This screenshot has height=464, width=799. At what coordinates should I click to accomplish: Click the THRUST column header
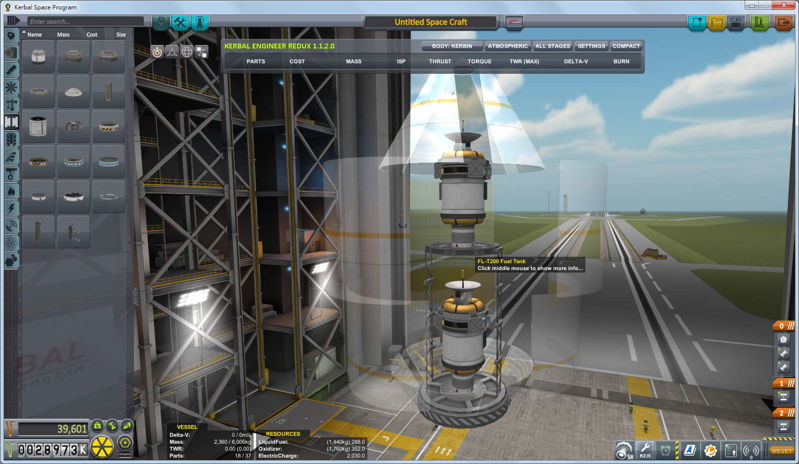[x=440, y=61]
